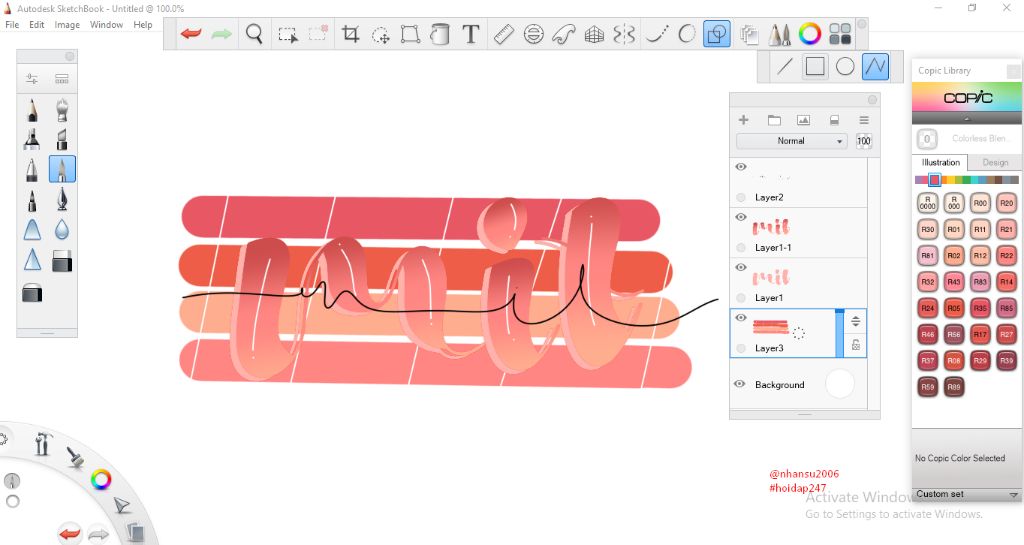Click the Background layer color circle
This screenshot has height=545, width=1024.
pos(840,384)
